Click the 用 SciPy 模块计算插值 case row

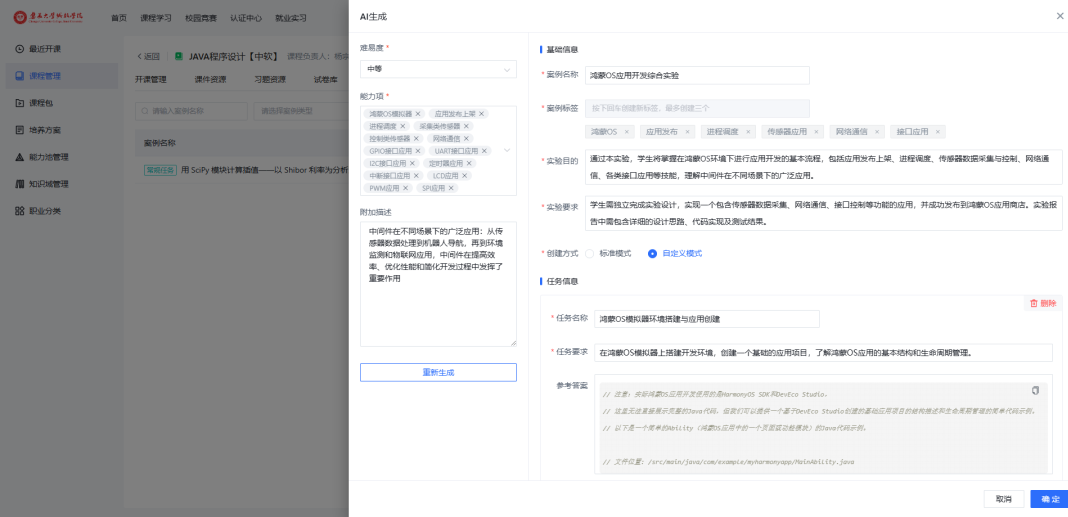tap(242, 170)
